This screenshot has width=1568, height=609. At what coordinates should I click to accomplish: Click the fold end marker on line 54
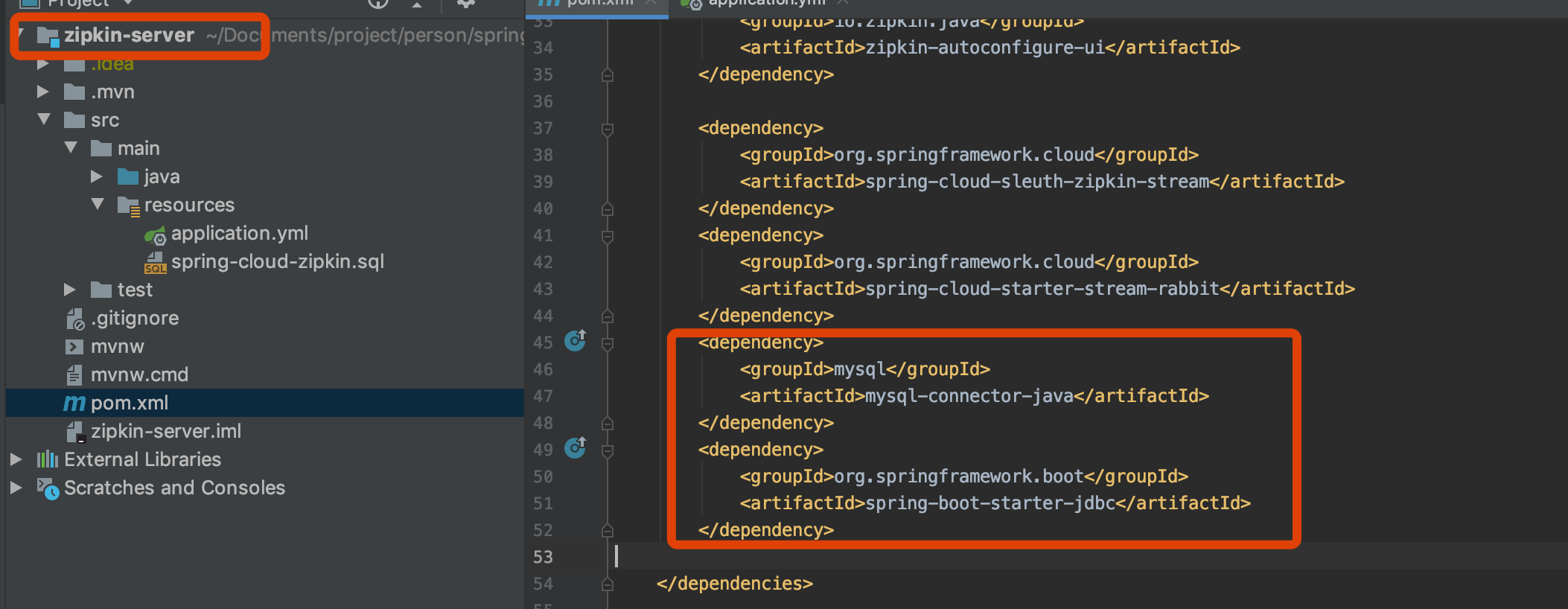[608, 584]
